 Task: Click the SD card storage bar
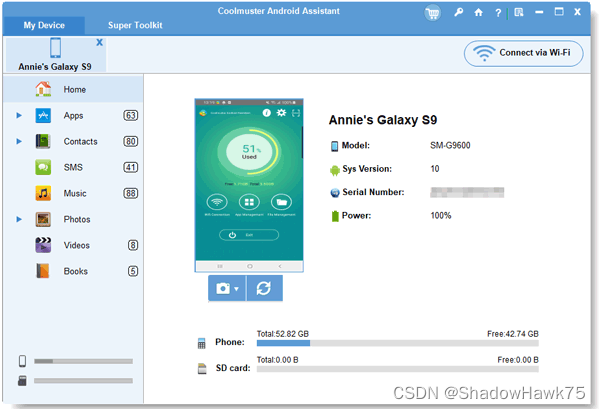click(x=398, y=369)
